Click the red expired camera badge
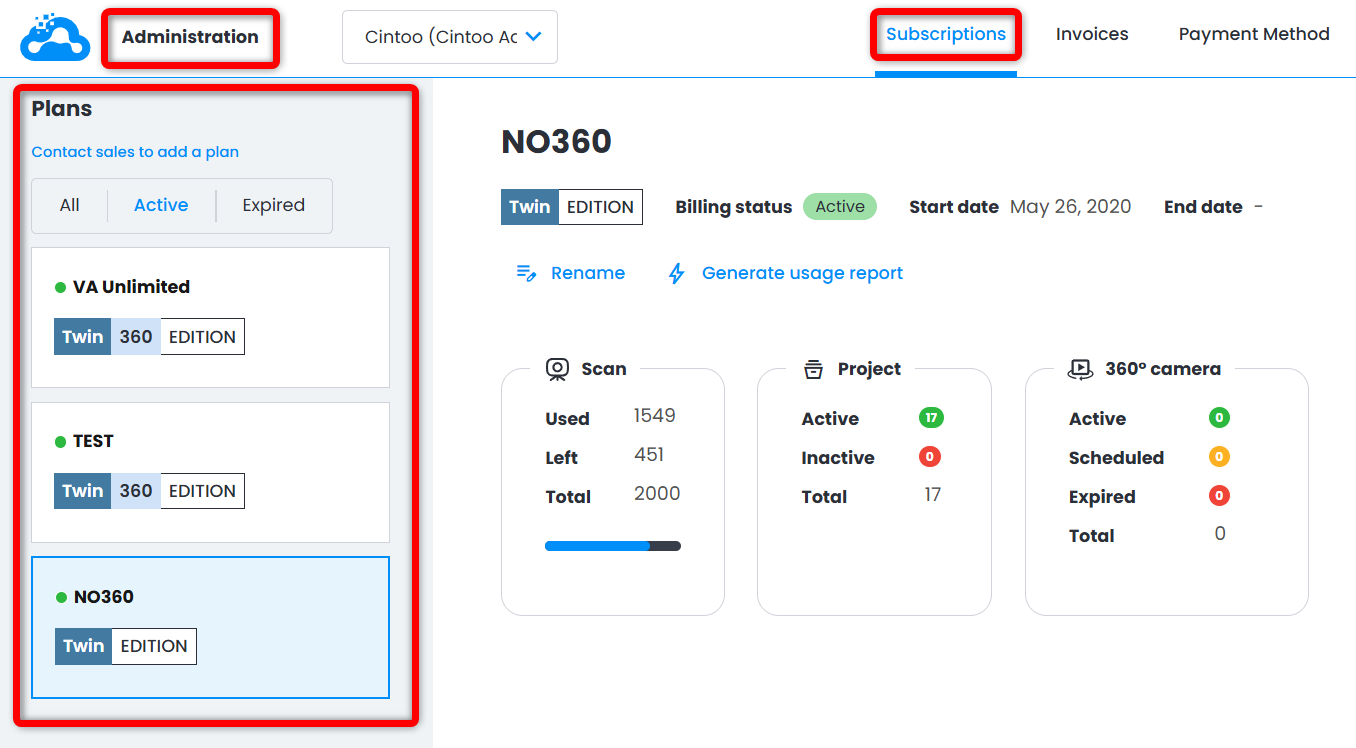The image size is (1356, 748). [1219, 496]
